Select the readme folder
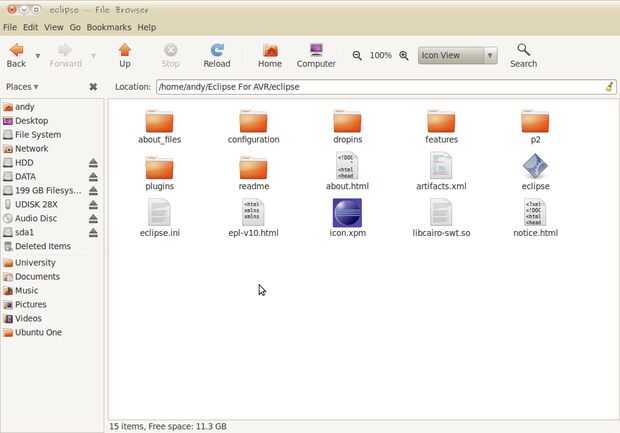Screen dimensions: 620x433 (253, 174)
